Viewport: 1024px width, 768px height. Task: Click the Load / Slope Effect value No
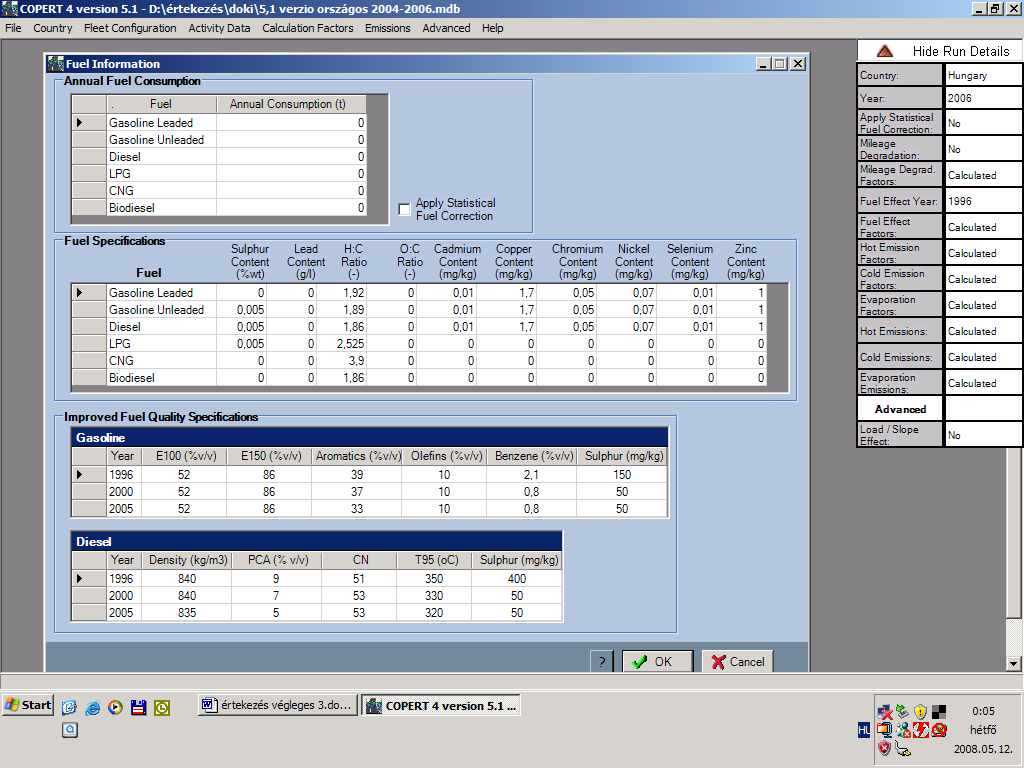[983, 435]
